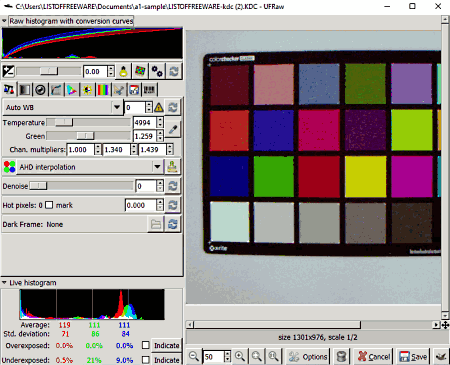Toggle the Underexposed Indicate checkbox
This screenshot has width=450, height=365.
pos(145,360)
